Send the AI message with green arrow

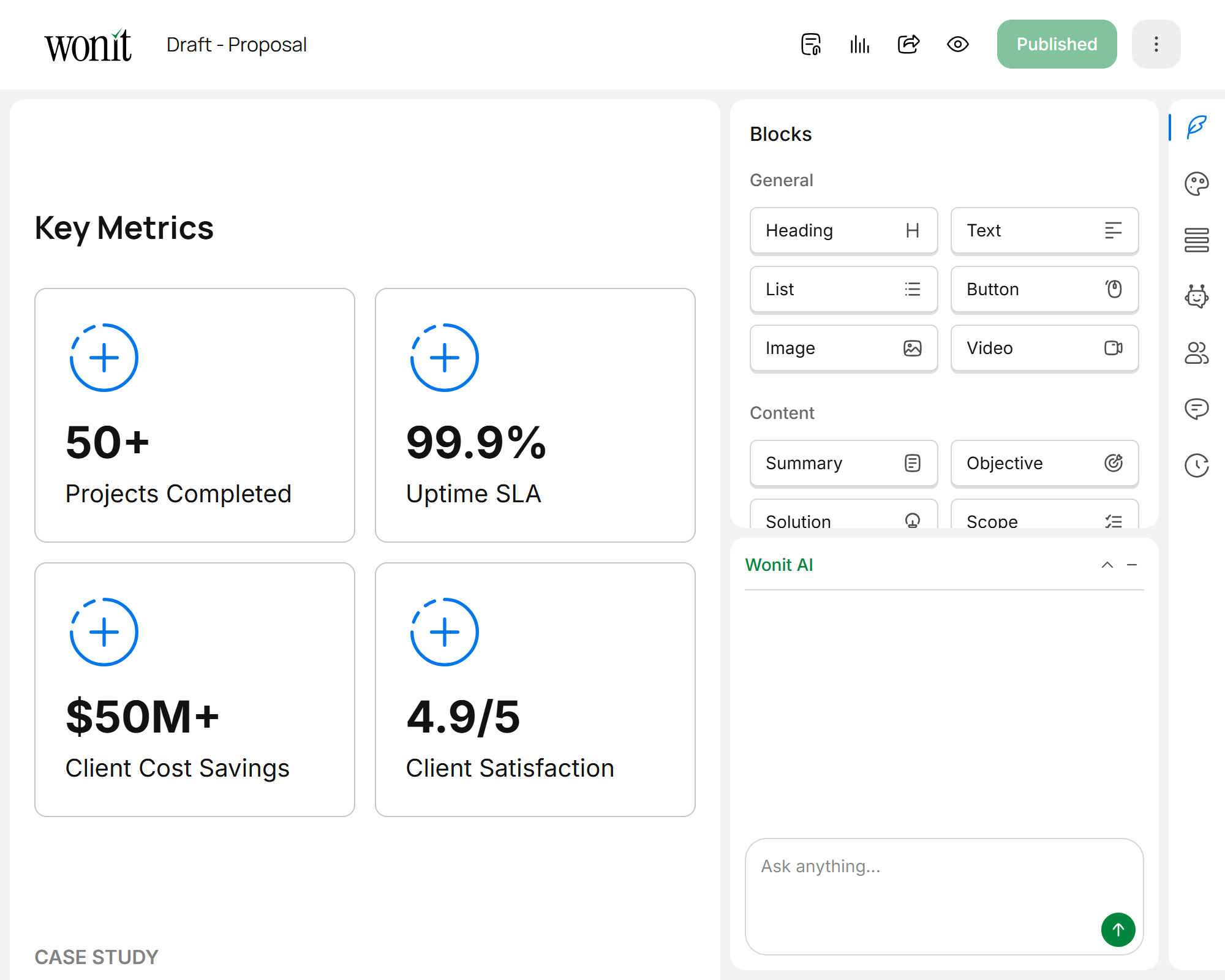click(x=1118, y=930)
